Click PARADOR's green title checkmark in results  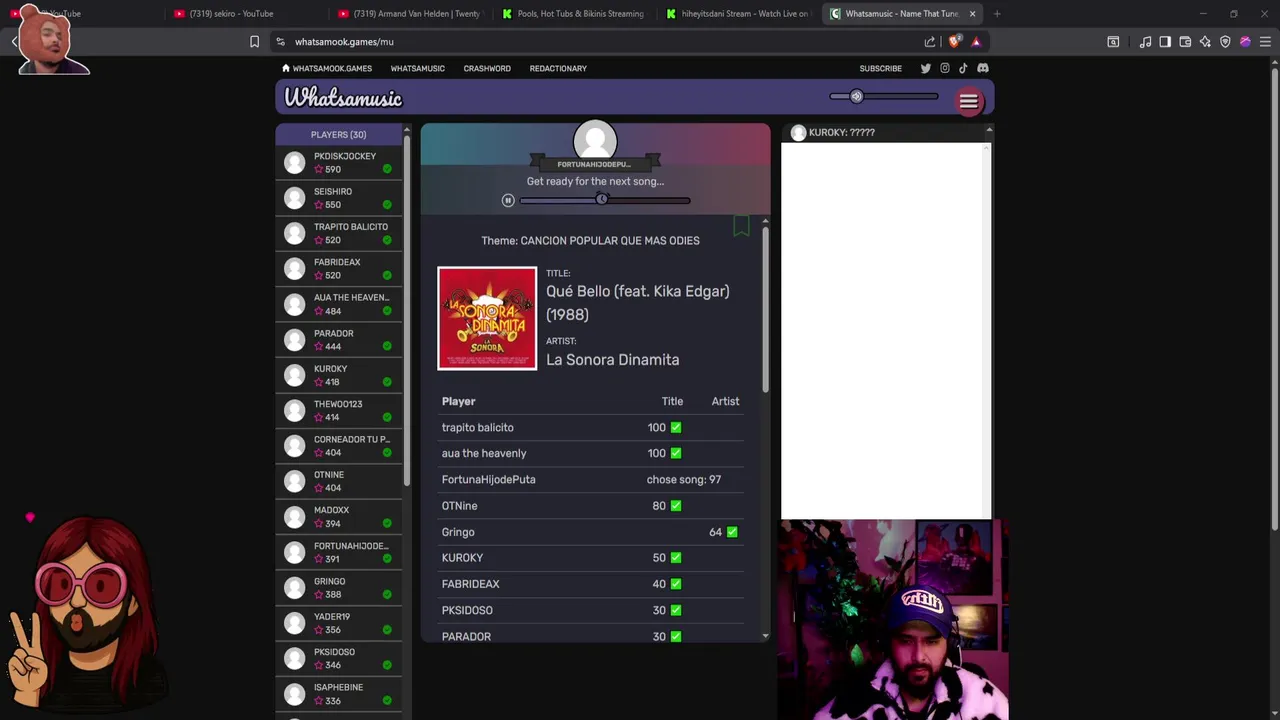676,636
